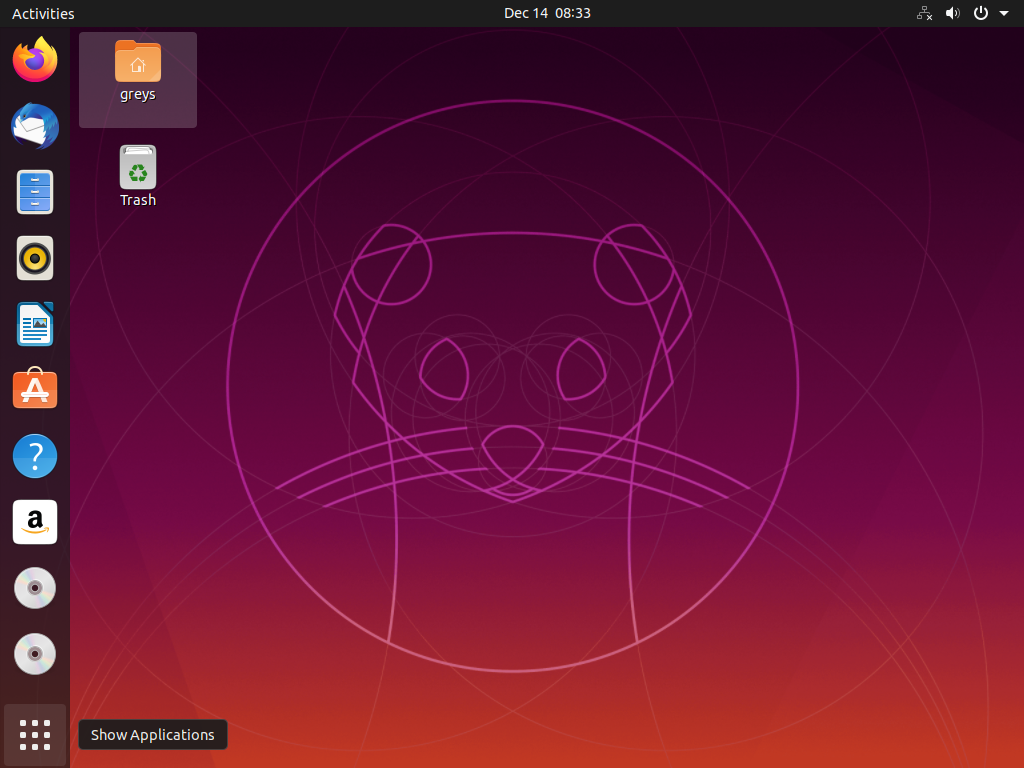Click the Show Applications grid button
Screen dimensions: 1024x768
point(35,735)
